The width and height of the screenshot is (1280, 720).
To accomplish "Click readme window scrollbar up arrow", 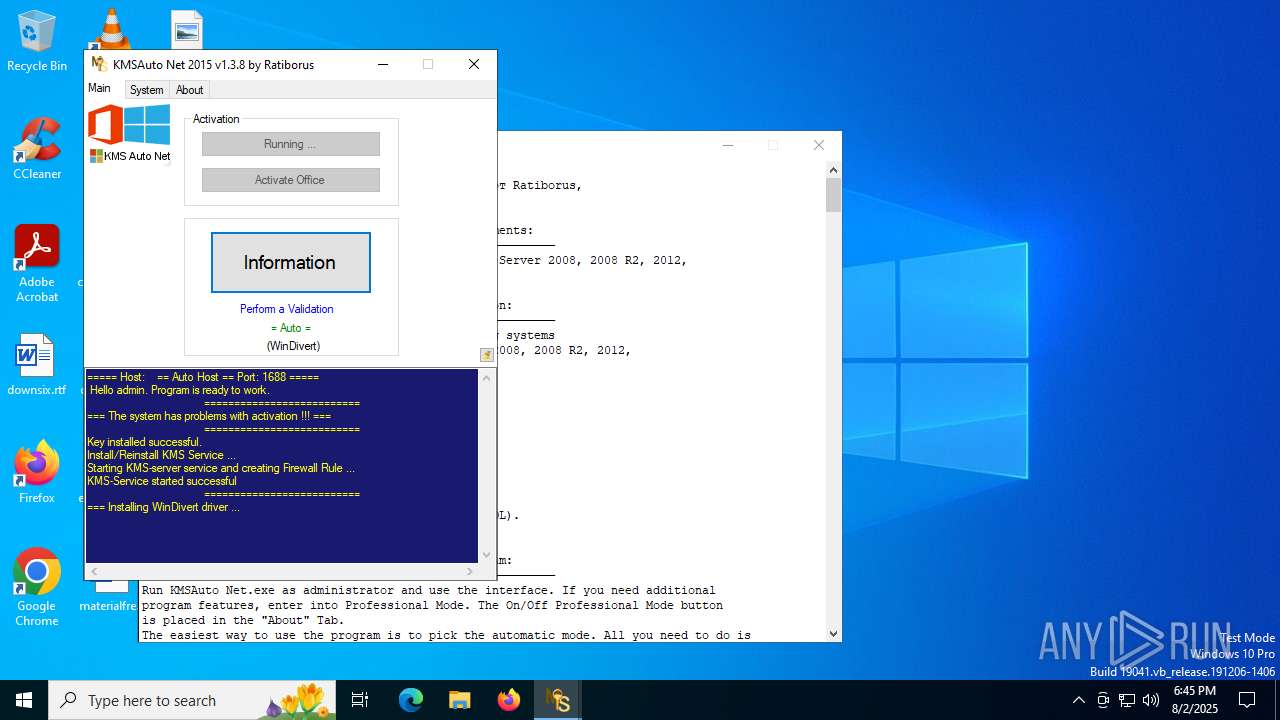I will [833, 170].
